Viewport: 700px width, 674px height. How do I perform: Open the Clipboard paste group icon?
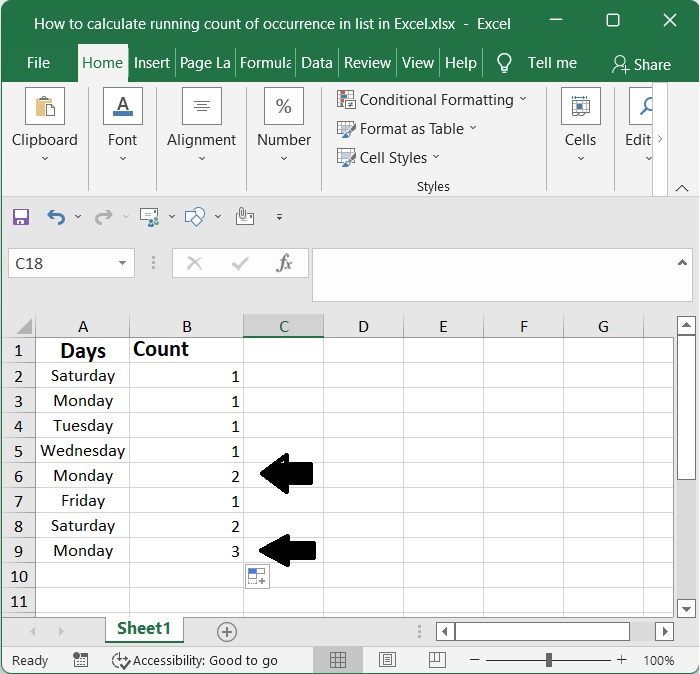[x=44, y=106]
